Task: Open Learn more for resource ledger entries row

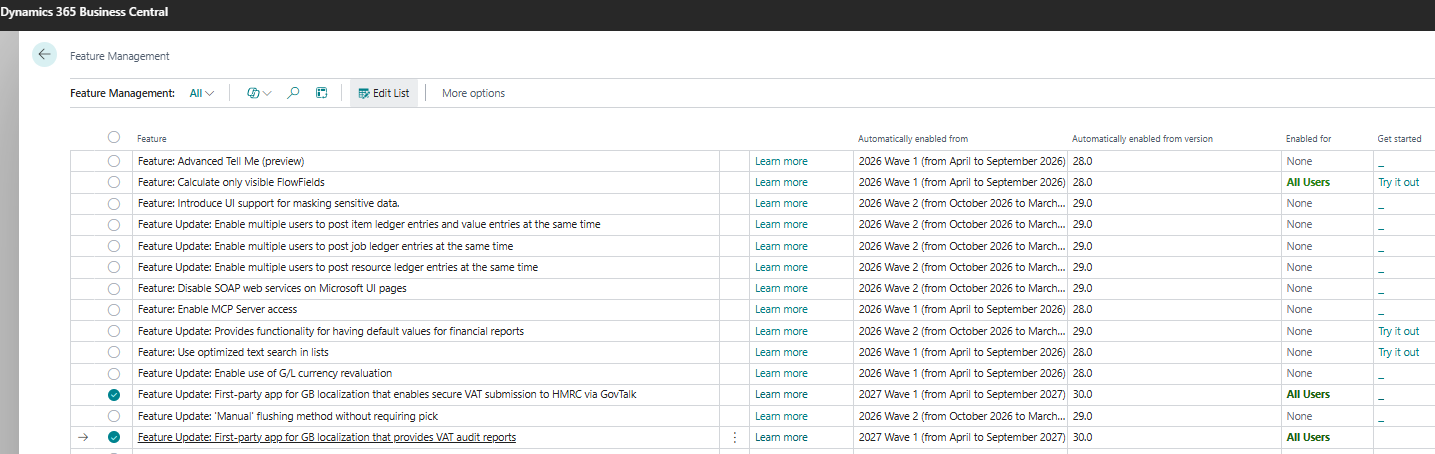Action: click(x=781, y=267)
